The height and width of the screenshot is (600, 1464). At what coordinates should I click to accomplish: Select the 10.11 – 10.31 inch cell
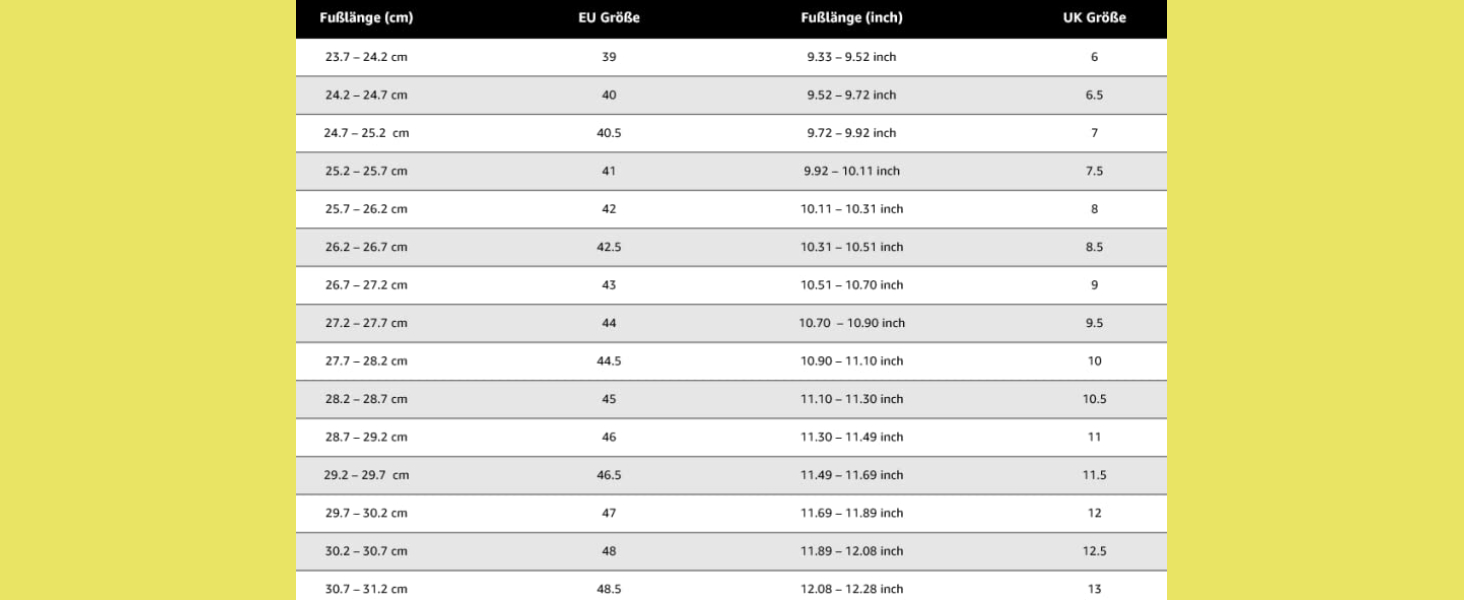point(851,209)
